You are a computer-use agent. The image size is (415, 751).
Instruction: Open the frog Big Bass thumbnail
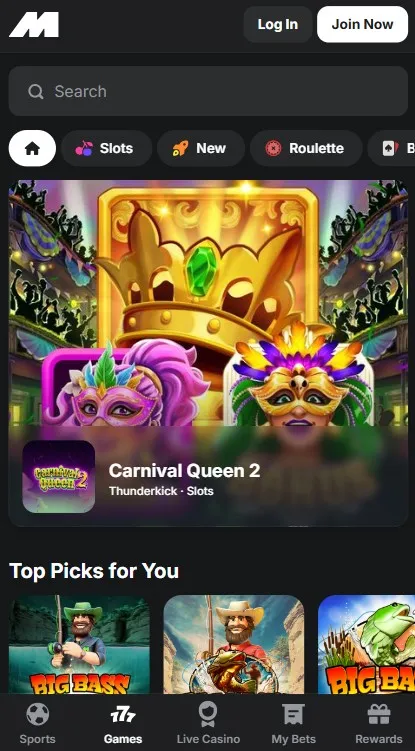[x=367, y=644]
